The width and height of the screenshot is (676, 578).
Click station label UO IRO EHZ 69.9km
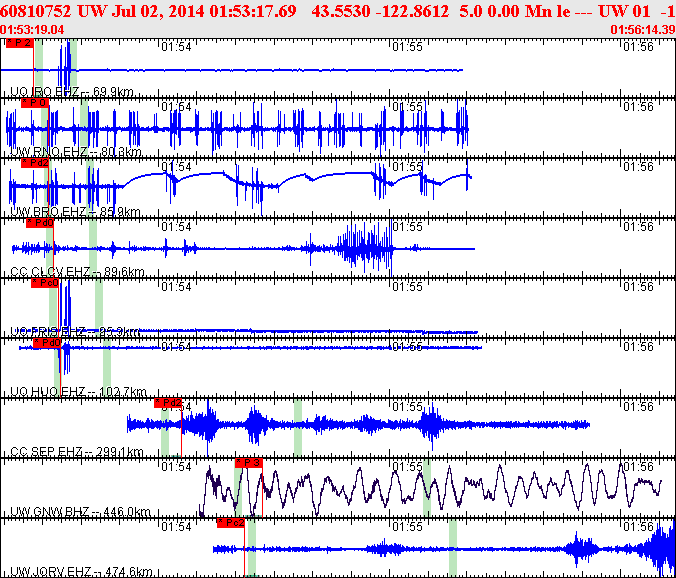pyautogui.click(x=72, y=92)
